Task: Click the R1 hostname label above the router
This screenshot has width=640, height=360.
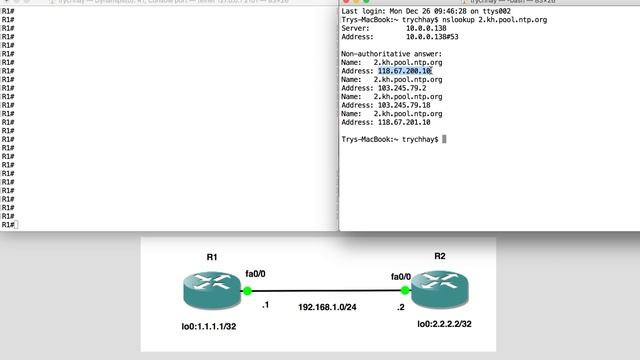Action: (x=212, y=257)
